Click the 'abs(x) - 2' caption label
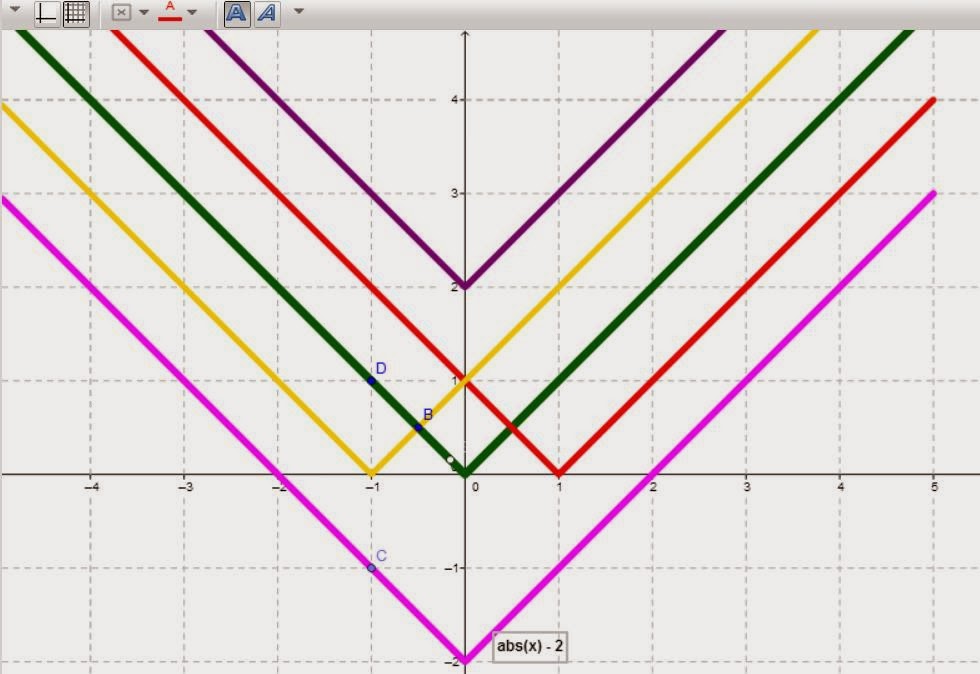 click(x=531, y=646)
